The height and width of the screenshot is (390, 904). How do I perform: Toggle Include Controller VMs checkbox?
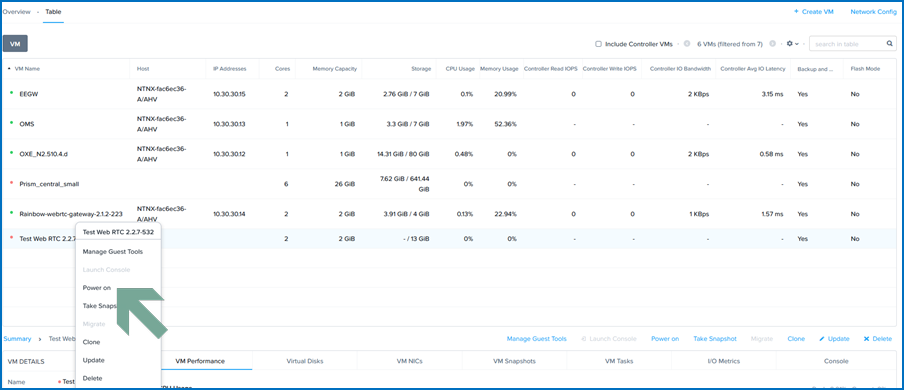[x=598, y=44]
